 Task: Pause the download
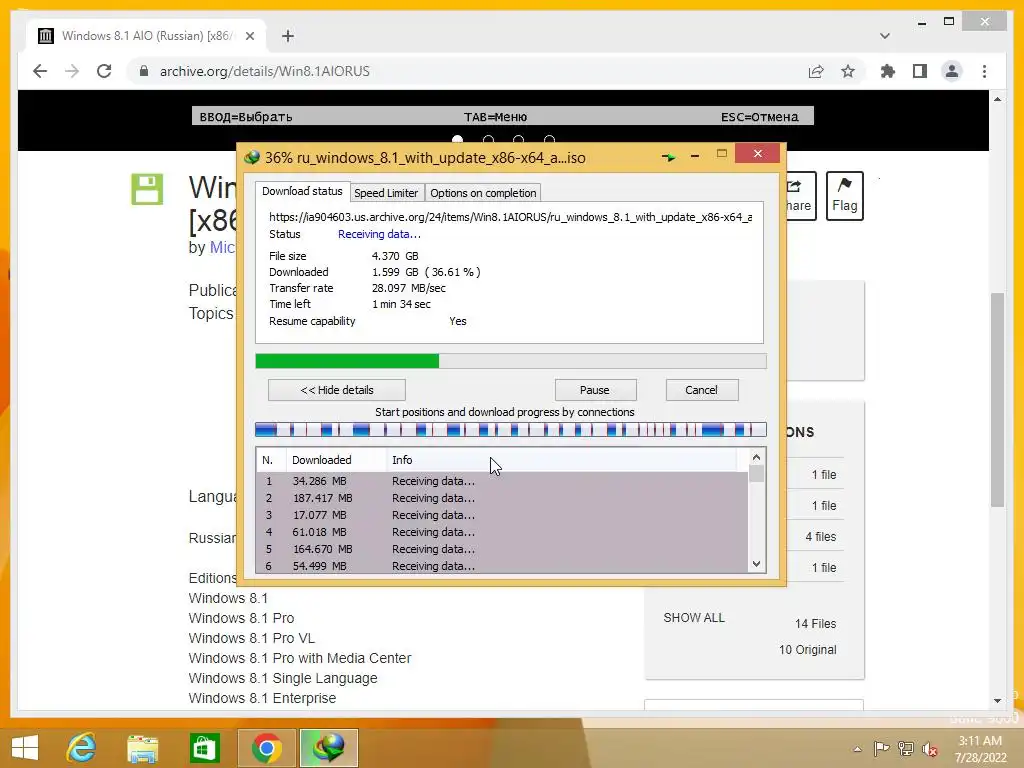[595, 390]
